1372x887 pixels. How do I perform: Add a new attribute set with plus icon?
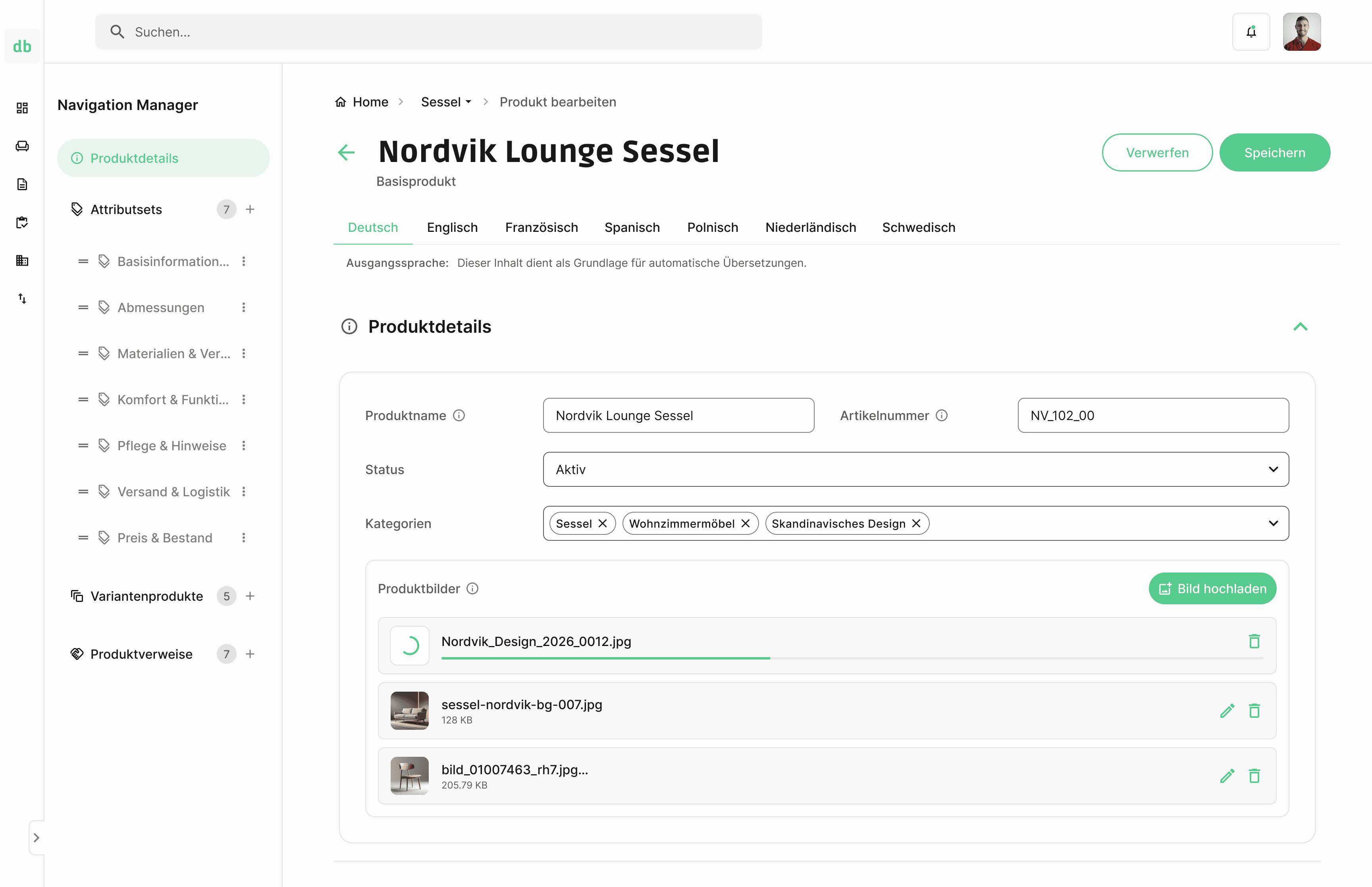click(x=250, y=209)
